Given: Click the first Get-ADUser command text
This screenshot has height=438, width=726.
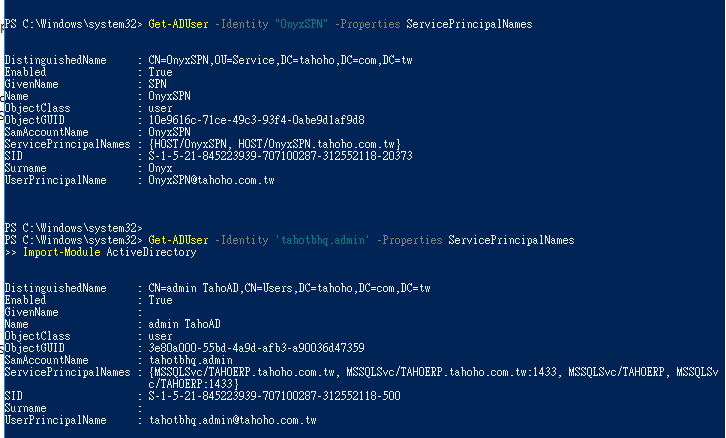Looking at the screenshot, I should tap(178, 22).
